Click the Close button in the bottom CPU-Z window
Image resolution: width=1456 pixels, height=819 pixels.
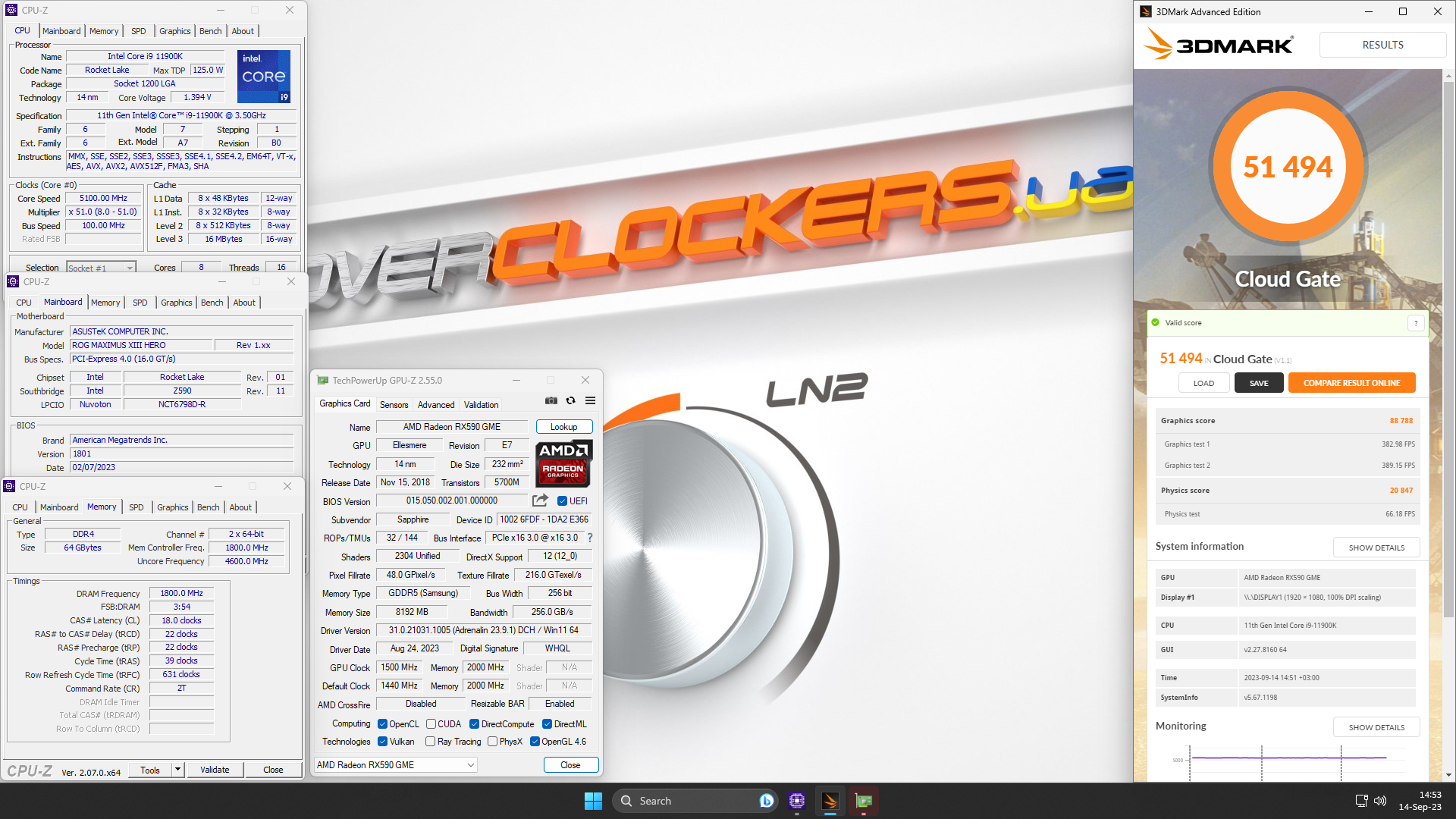pos(273,770)
